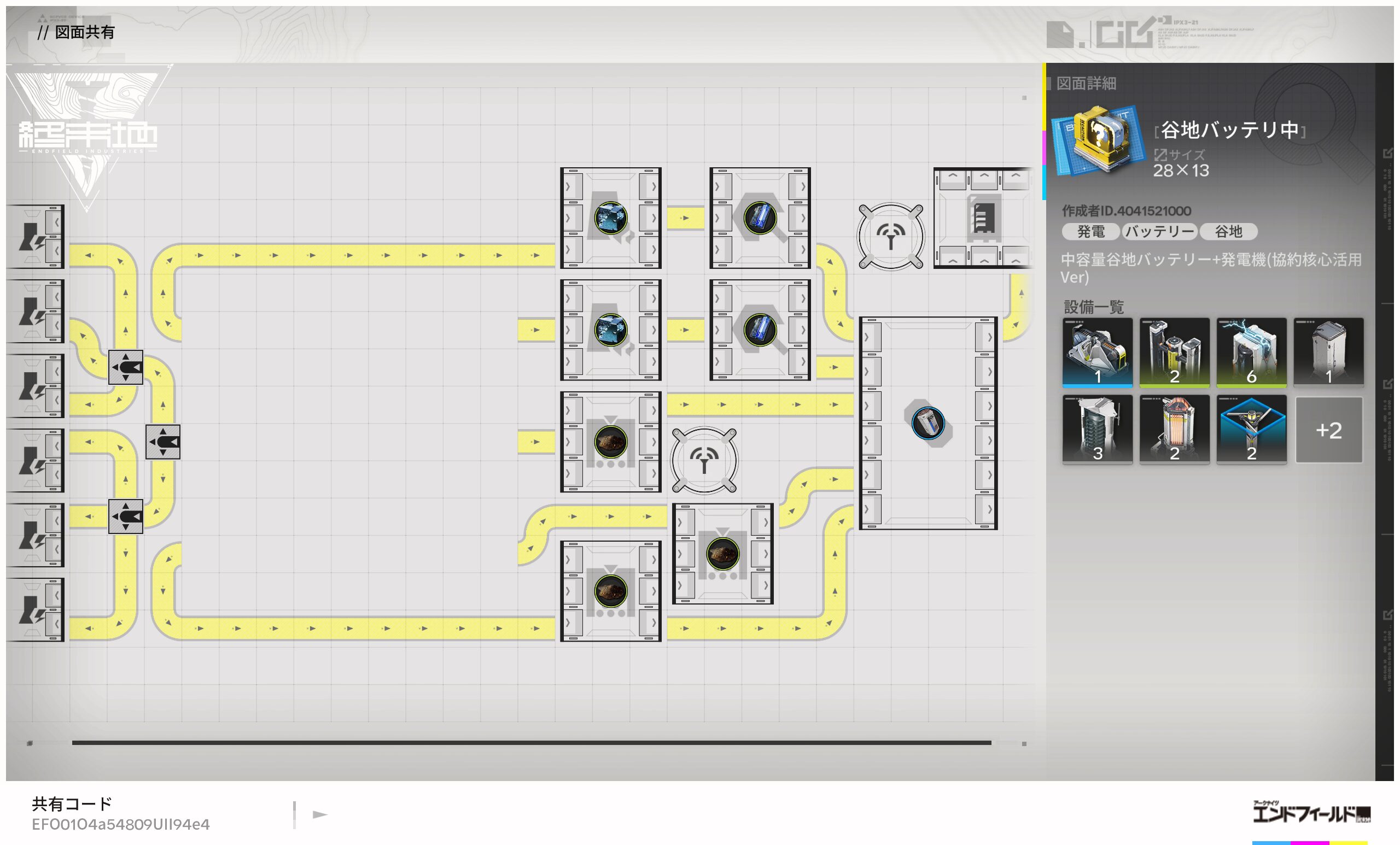Screen dimensions: 1400x845
Task: Click the horizontal scrollbar under the blueprint
Action: pos(531,742)
